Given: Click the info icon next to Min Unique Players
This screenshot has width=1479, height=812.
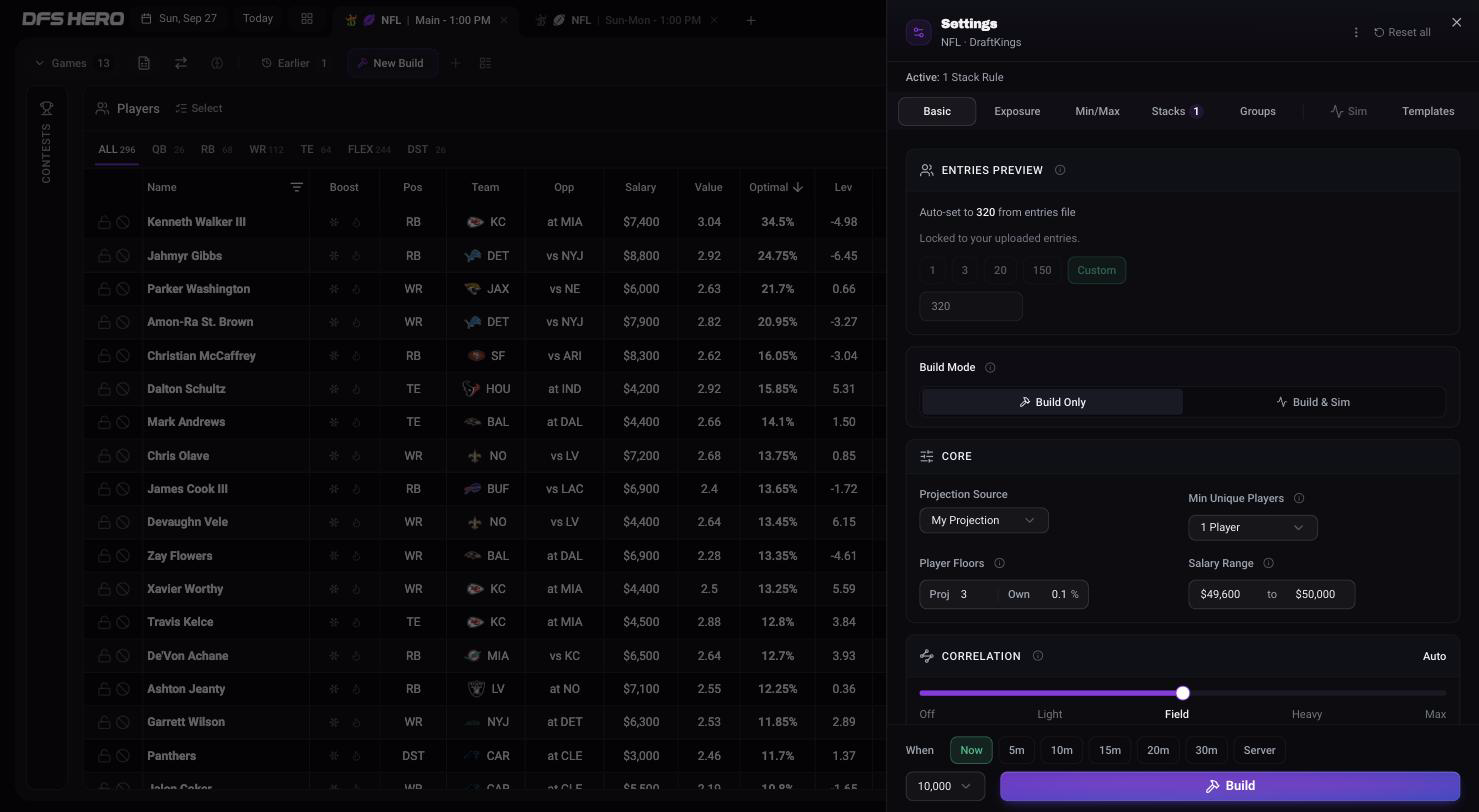Looking at the screenshot, I should pyautogui.click(x=1299, y=498).
